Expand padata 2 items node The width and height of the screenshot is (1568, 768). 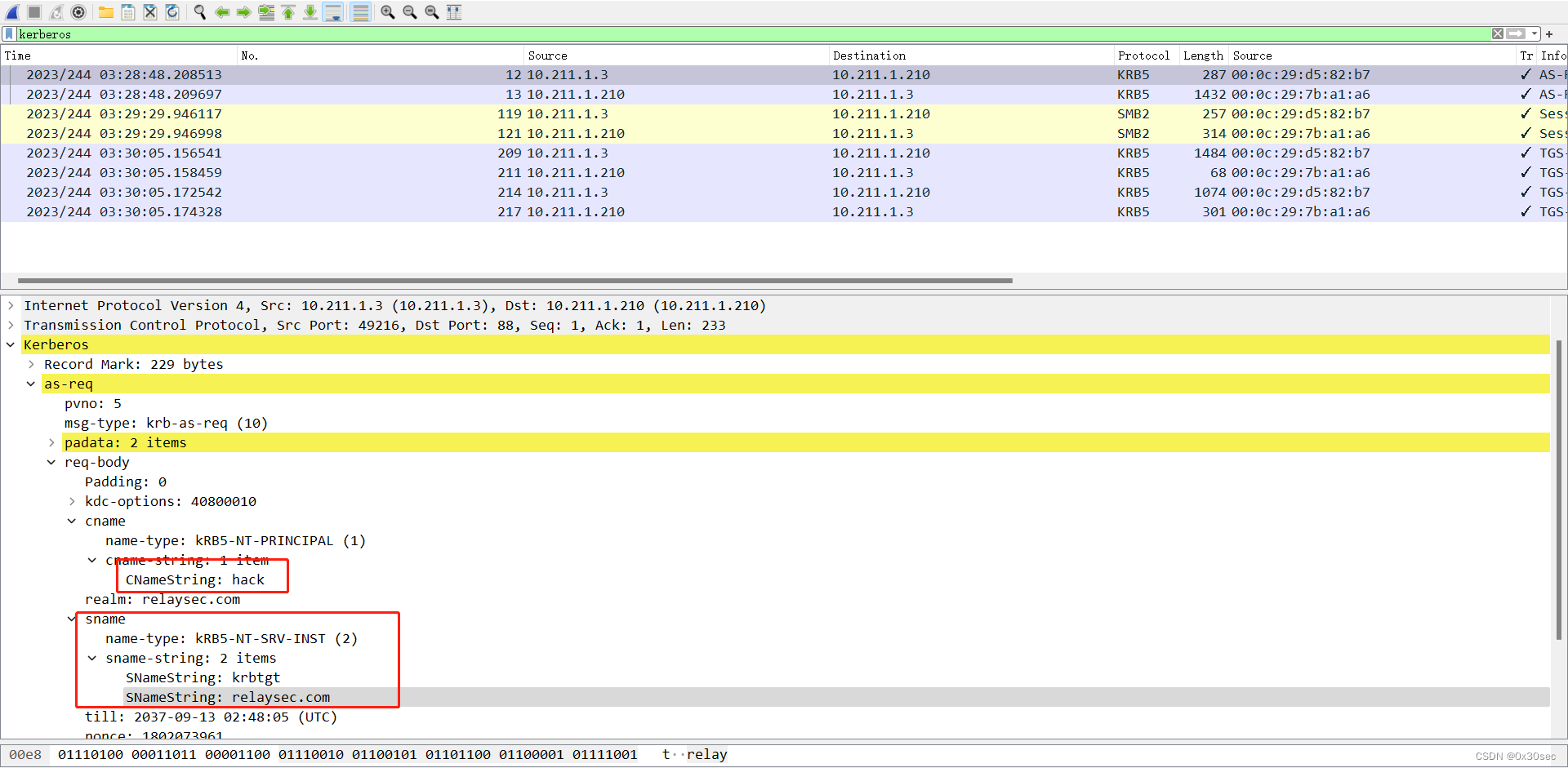pos(51,442)
